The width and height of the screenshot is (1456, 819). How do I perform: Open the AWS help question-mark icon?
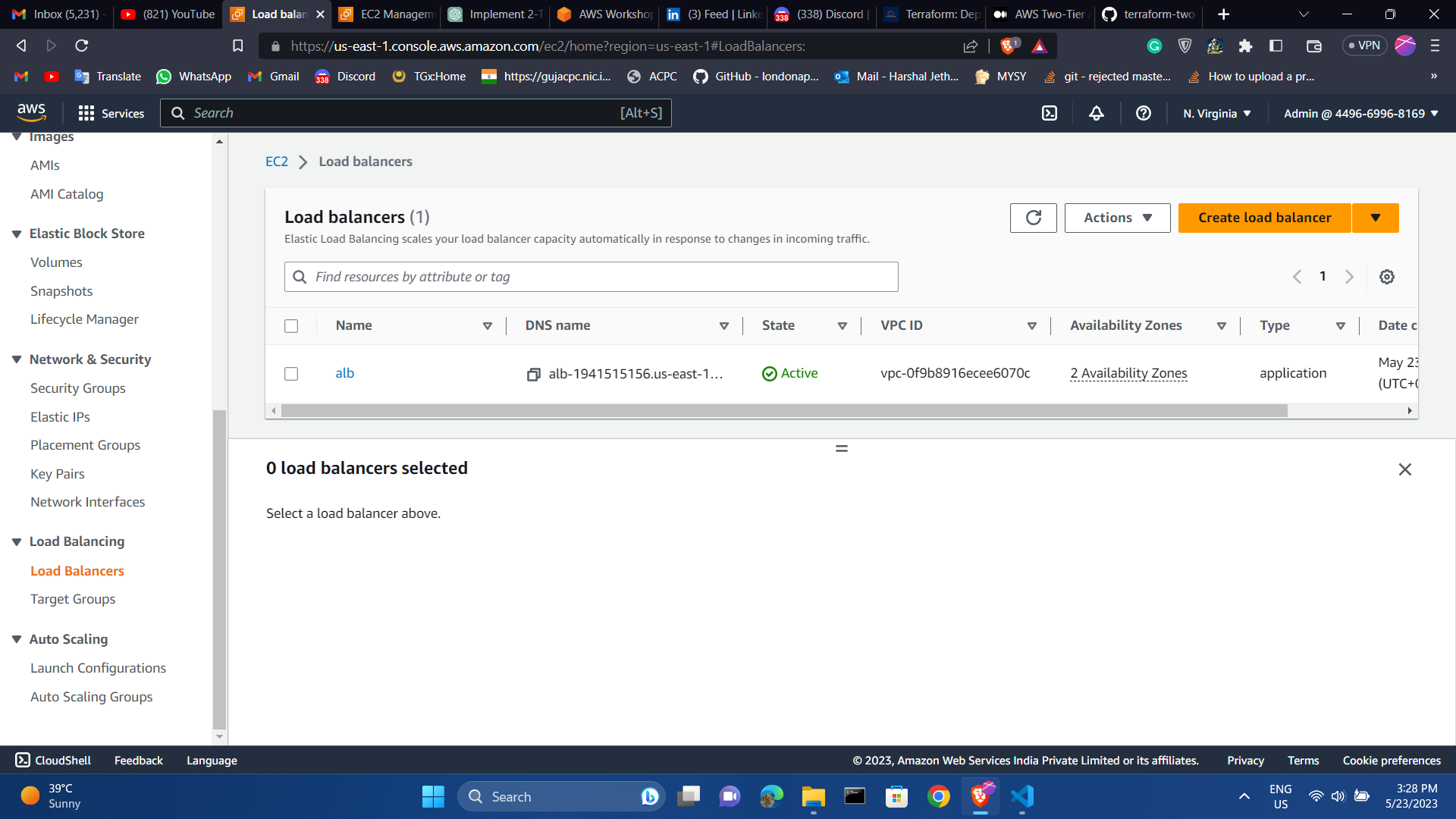(x=1144, y=114)
